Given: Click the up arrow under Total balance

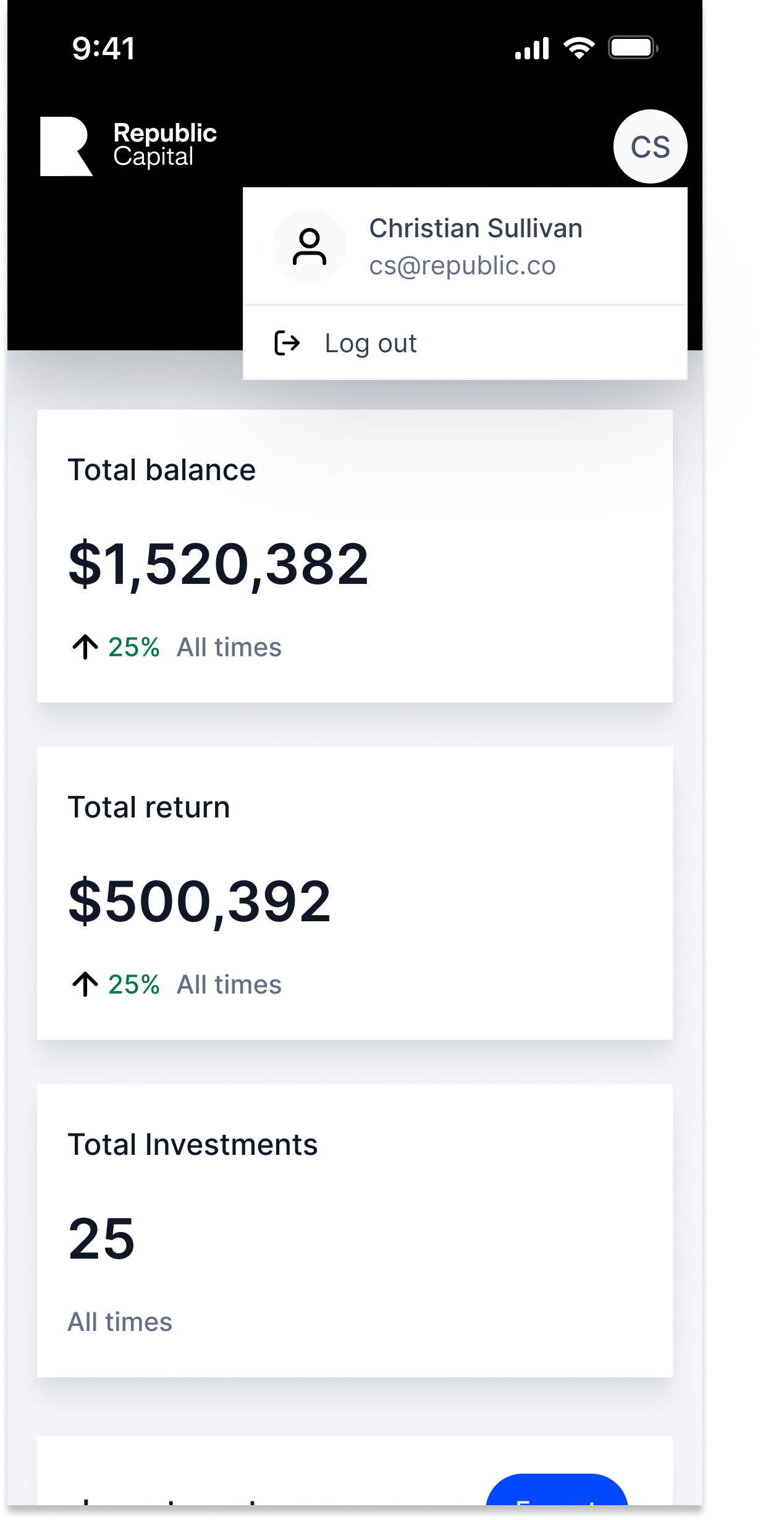Looking at the screenshot, I should pos(85,647).
